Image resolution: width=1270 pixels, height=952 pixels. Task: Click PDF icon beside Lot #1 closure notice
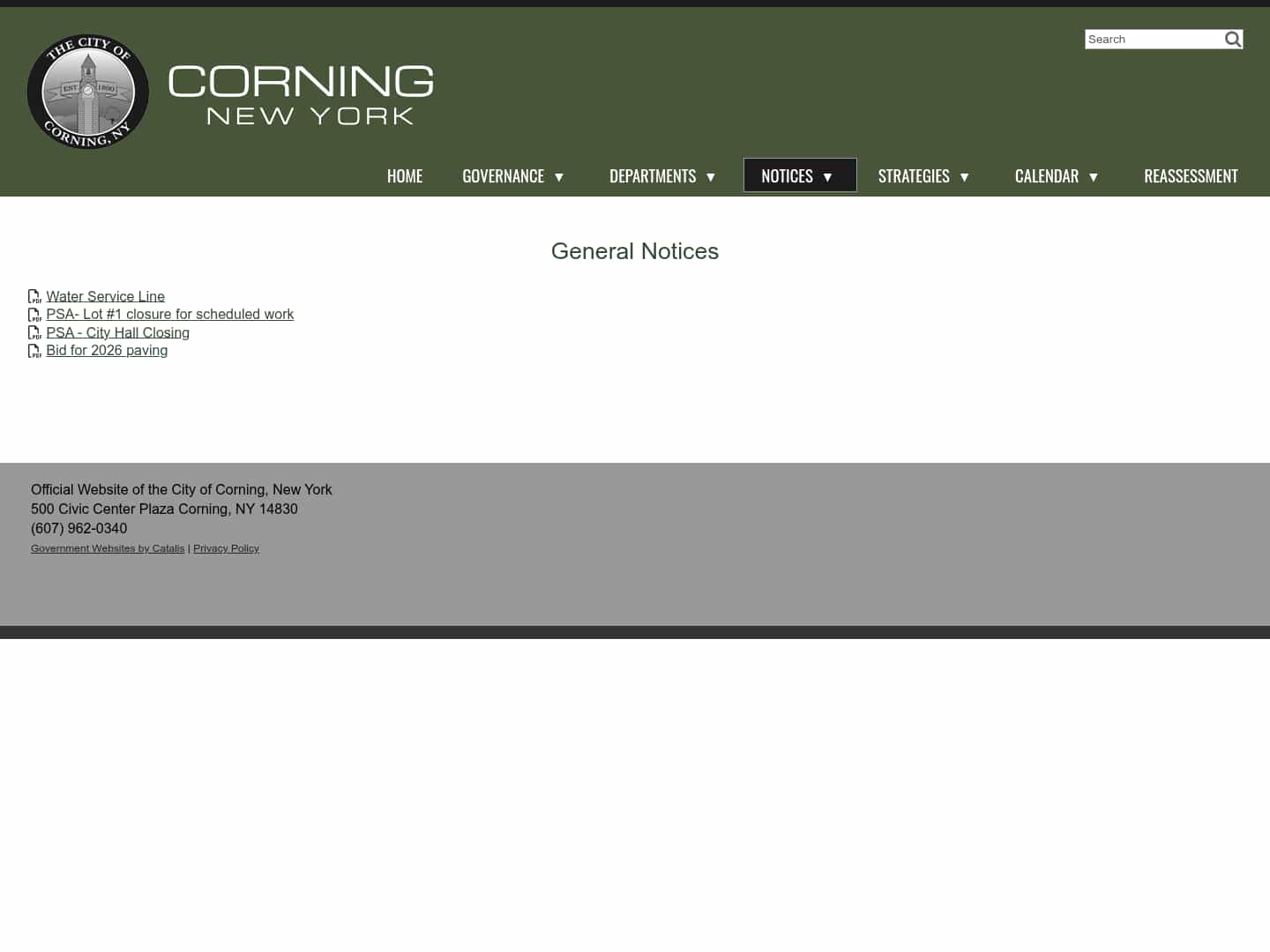(x=35, y=315)
